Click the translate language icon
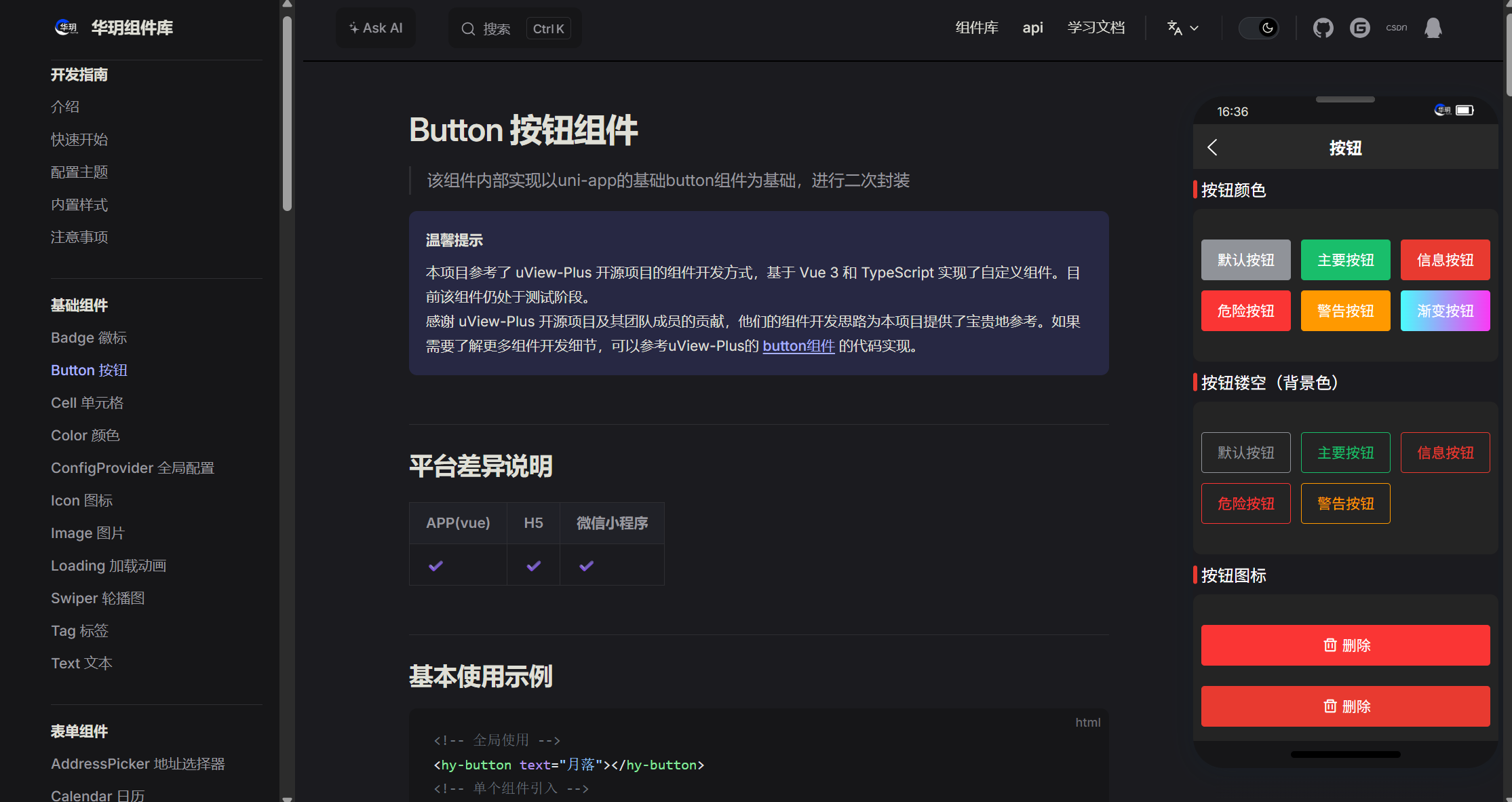 tap(1174, 28)
